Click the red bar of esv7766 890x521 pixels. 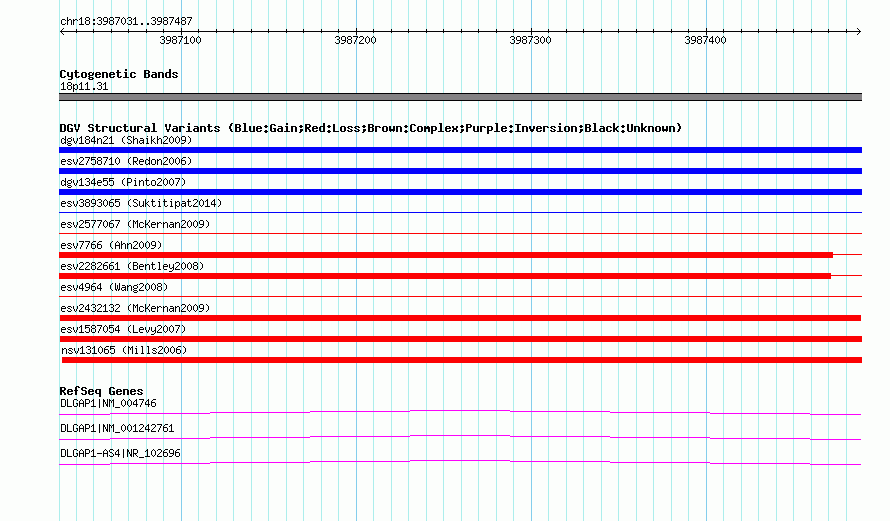coord(446,255)
